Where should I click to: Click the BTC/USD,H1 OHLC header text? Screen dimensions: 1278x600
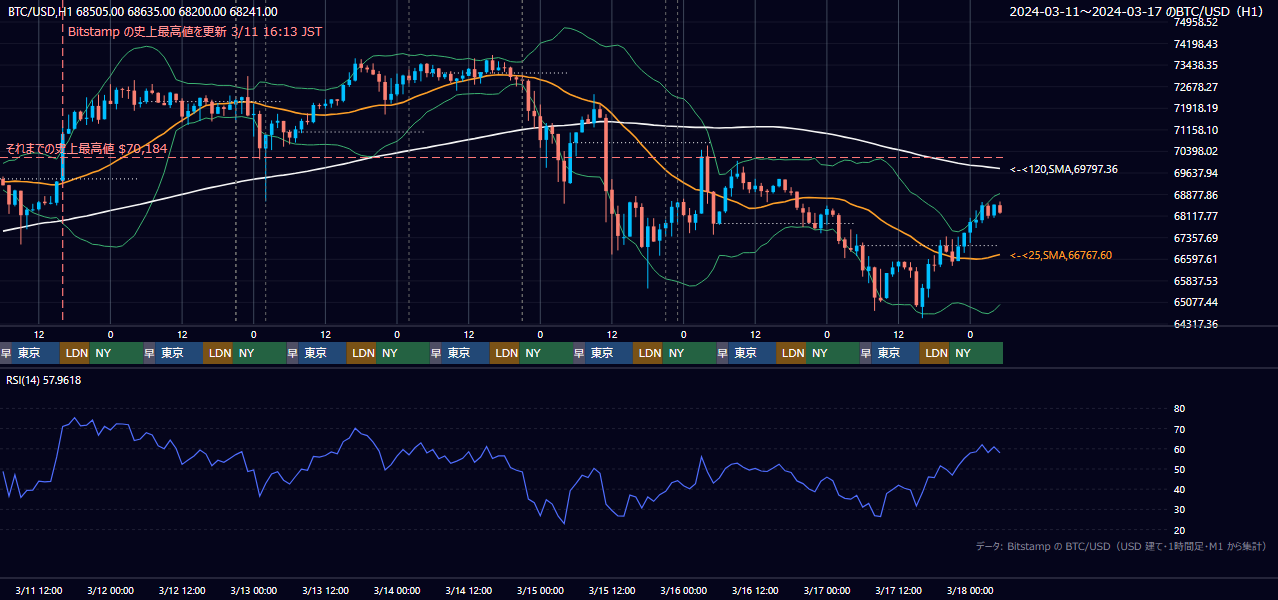click(x=142, y=12)
